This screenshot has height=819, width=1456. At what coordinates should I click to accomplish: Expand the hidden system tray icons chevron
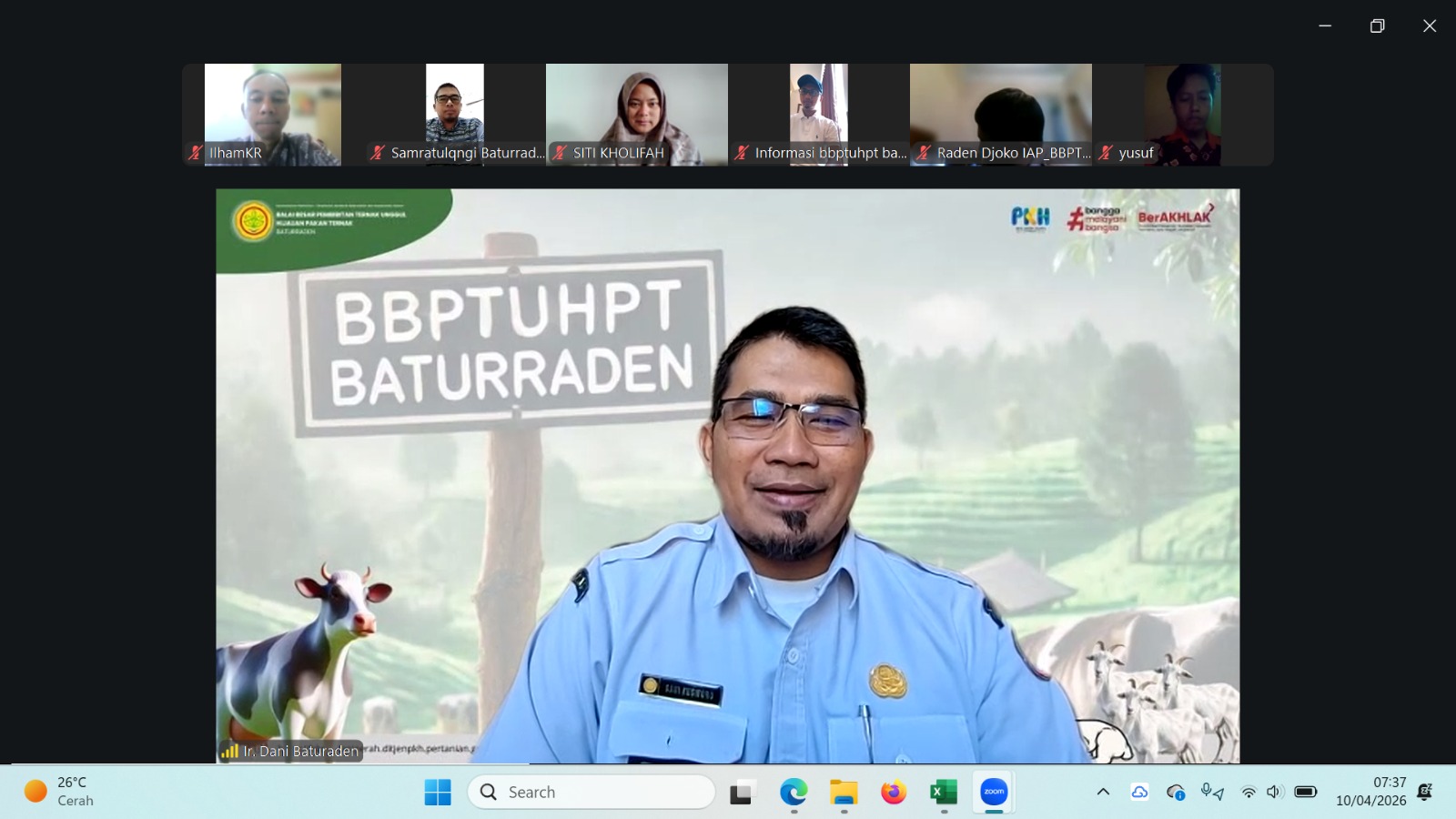tap(1103, 792)
